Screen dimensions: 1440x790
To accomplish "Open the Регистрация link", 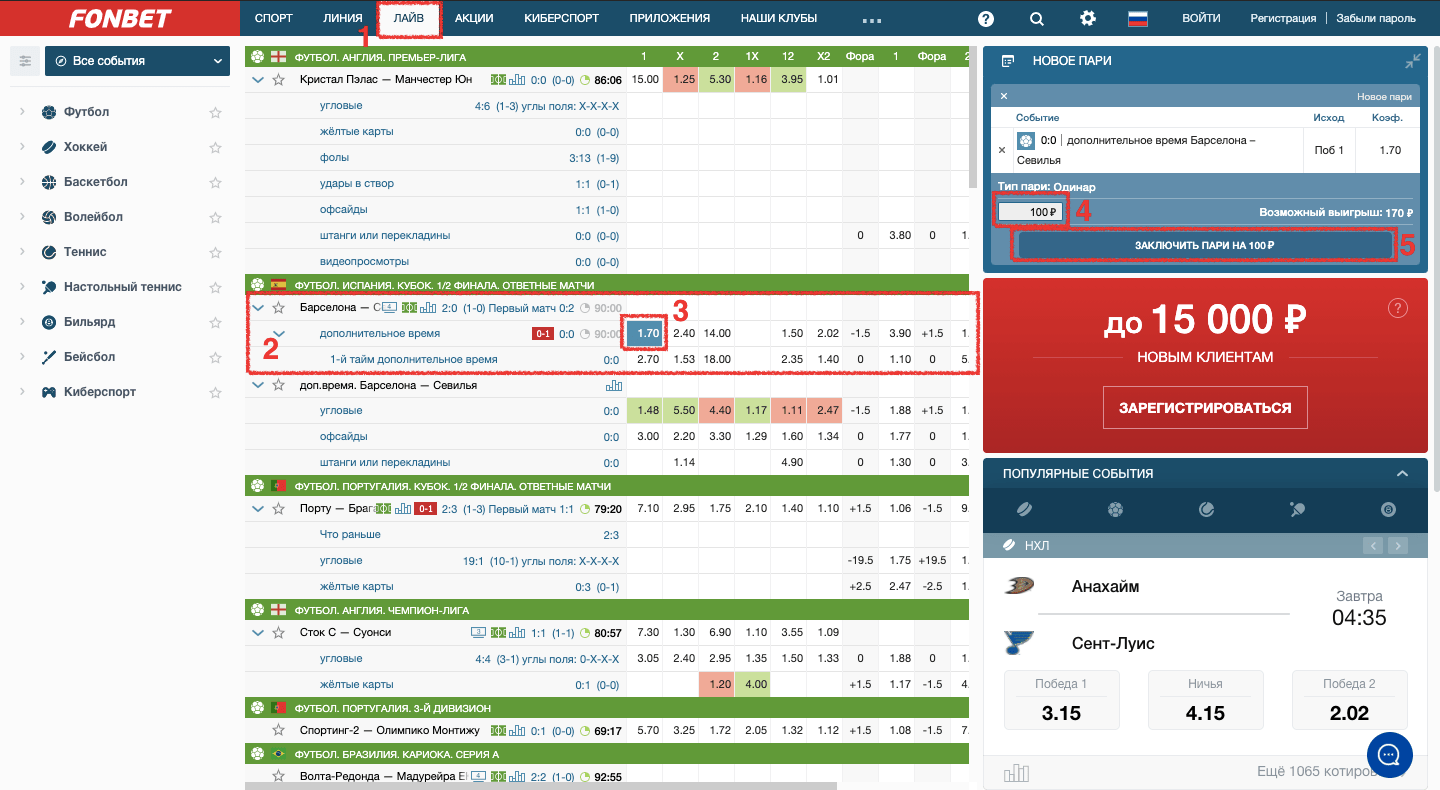I will click(x=1283, y=18).
